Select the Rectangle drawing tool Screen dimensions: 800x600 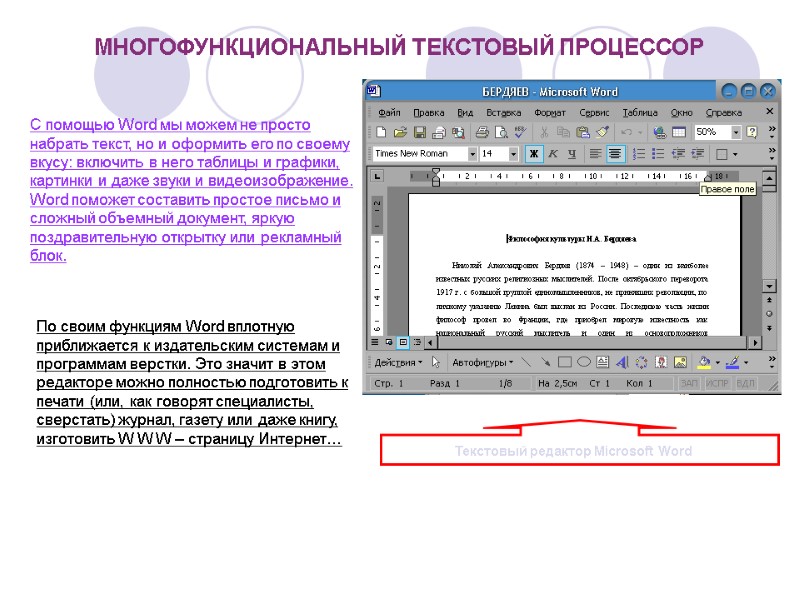click(564, 362)
